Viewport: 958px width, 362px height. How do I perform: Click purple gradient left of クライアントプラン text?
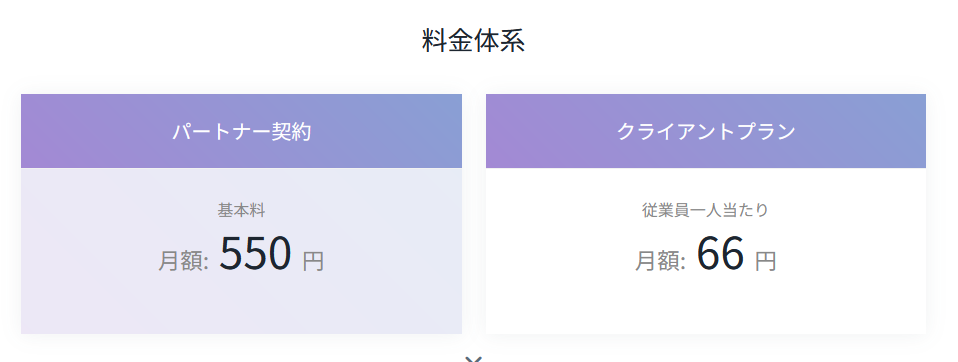pos(550,131)
